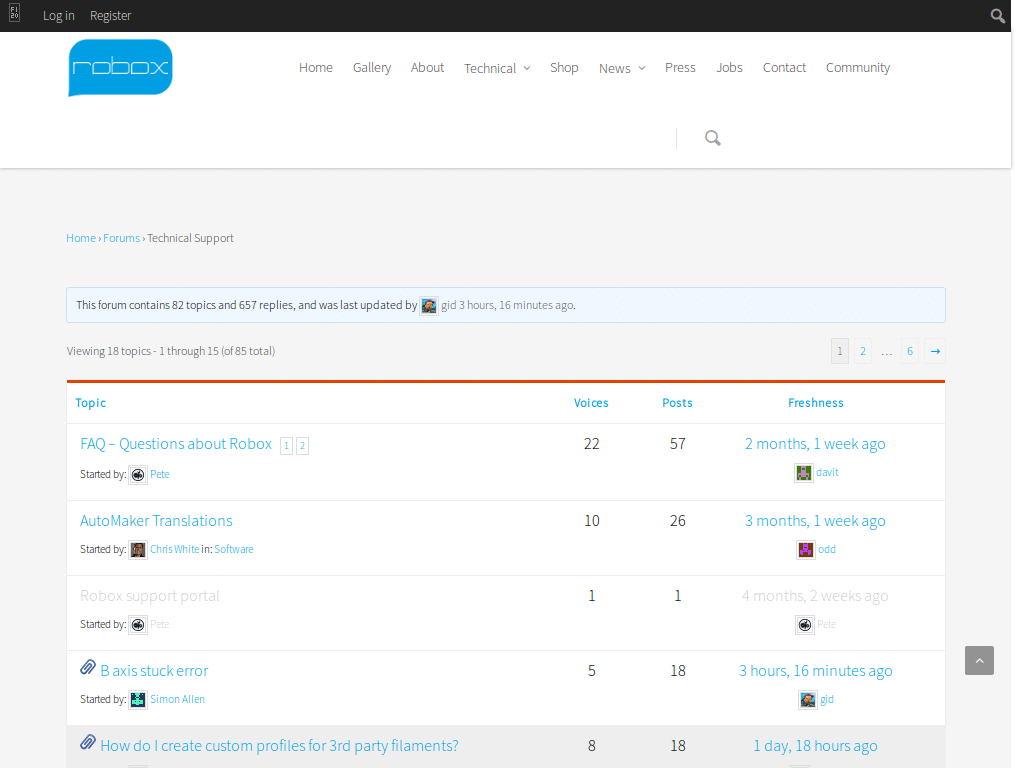Open FAQ – Questions about Robox topic
The width and height of the screenshot is (1024, 768).
coord(176,444)
